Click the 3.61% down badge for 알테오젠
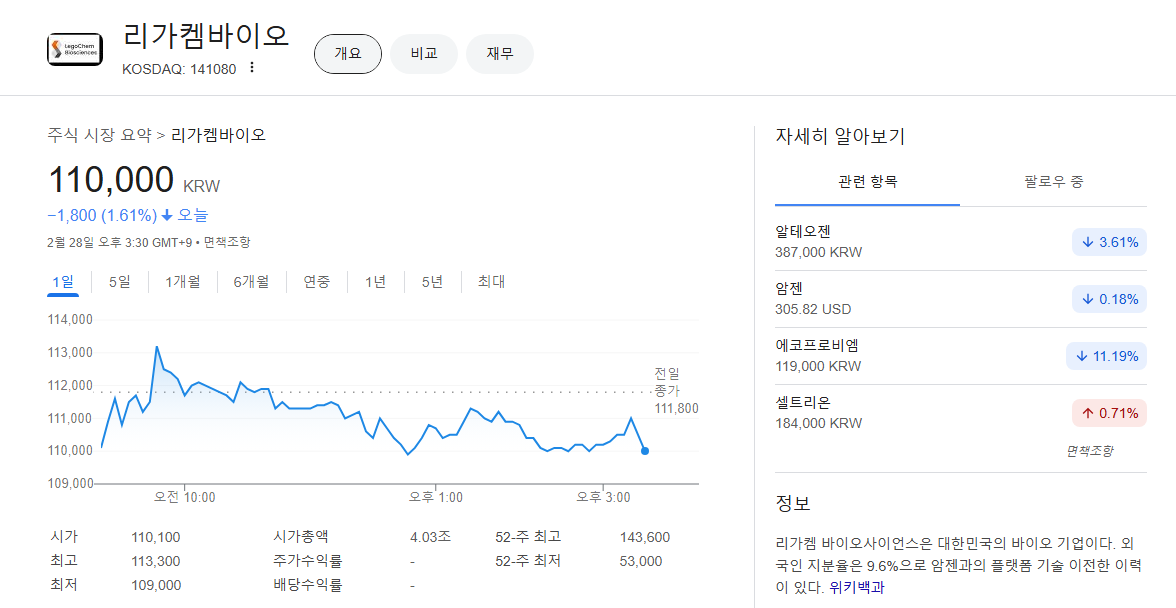This screenshot has width=1176, height=608. coord(1109,242)
